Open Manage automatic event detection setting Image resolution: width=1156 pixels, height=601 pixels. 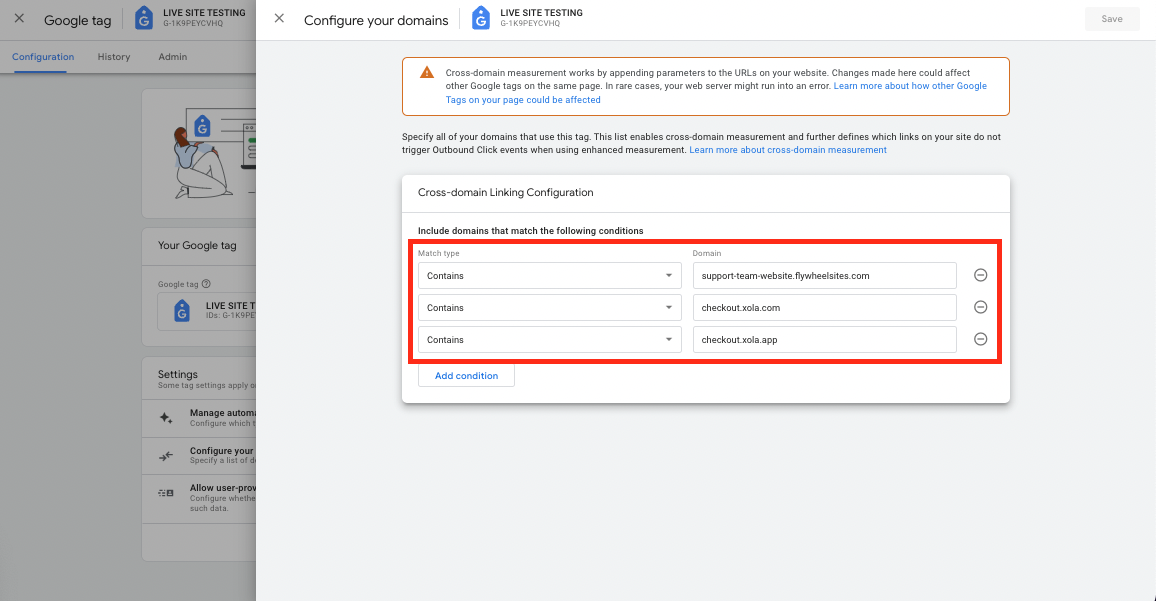click(199, 418)
